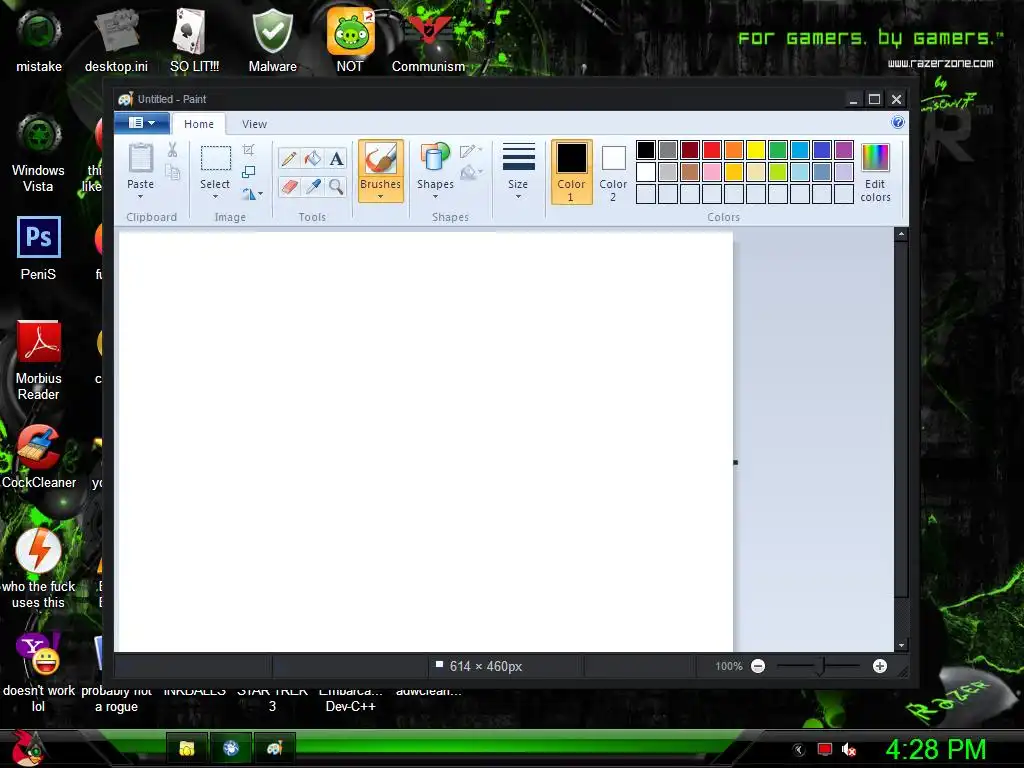The width and height of the screenshot is (1024, 768).
Task: Click the Cut scissors icon
Action: pyautogui.click(x=172, y=150)
